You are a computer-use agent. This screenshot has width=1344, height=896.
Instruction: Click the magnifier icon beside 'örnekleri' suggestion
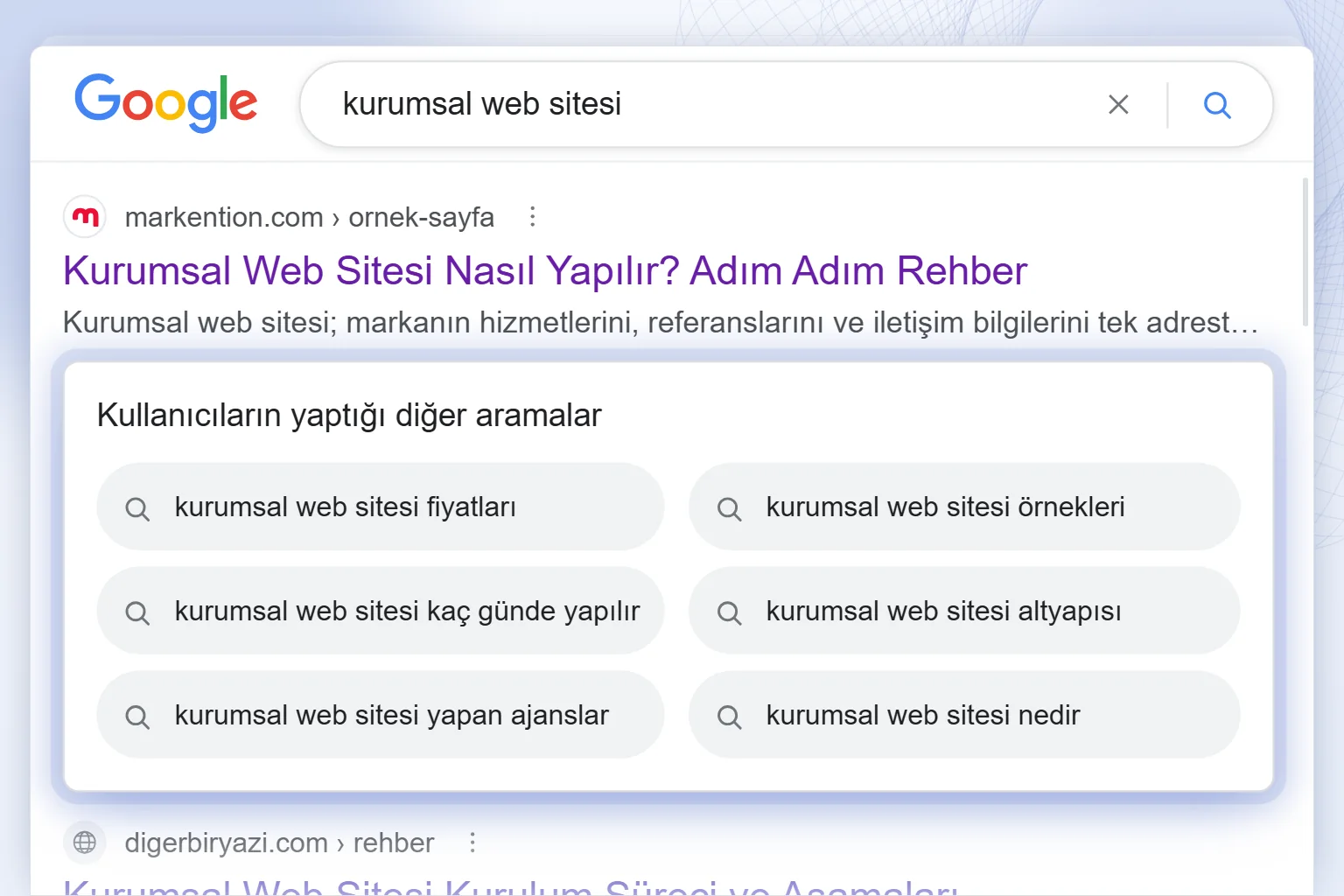[x=730, y=508]
